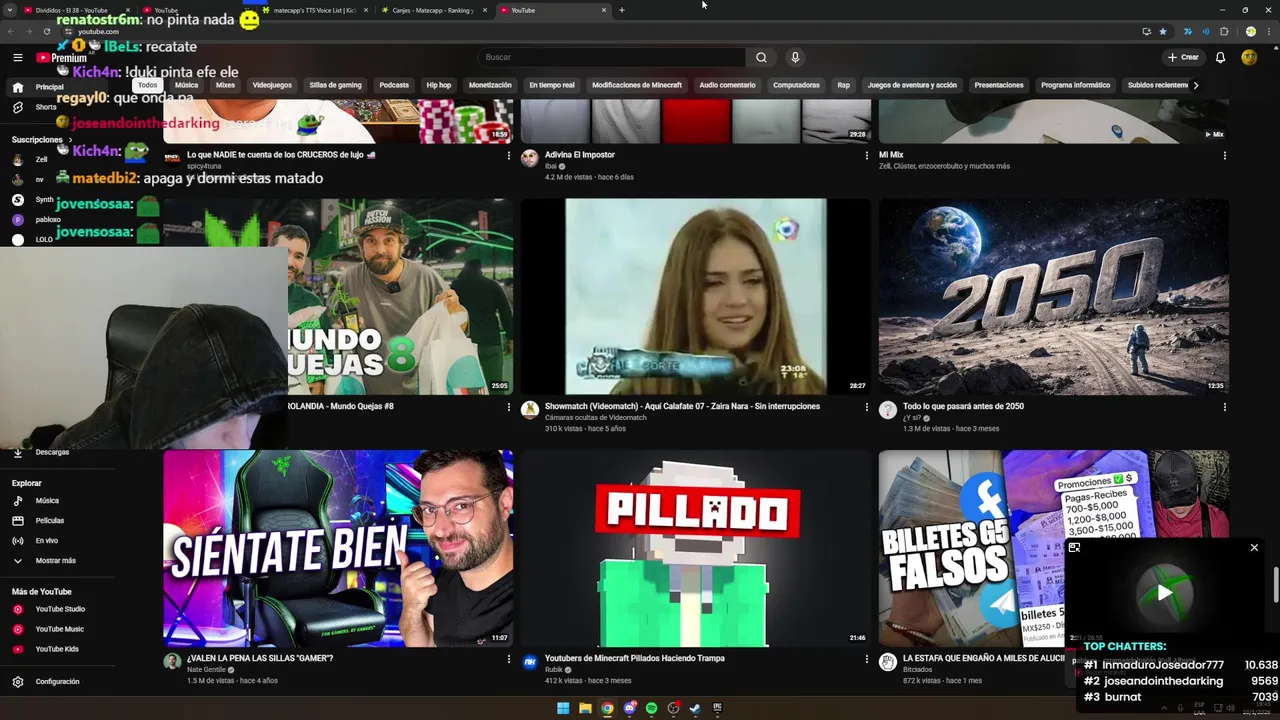Select the Podcasts filter chip

pos(394,85)
